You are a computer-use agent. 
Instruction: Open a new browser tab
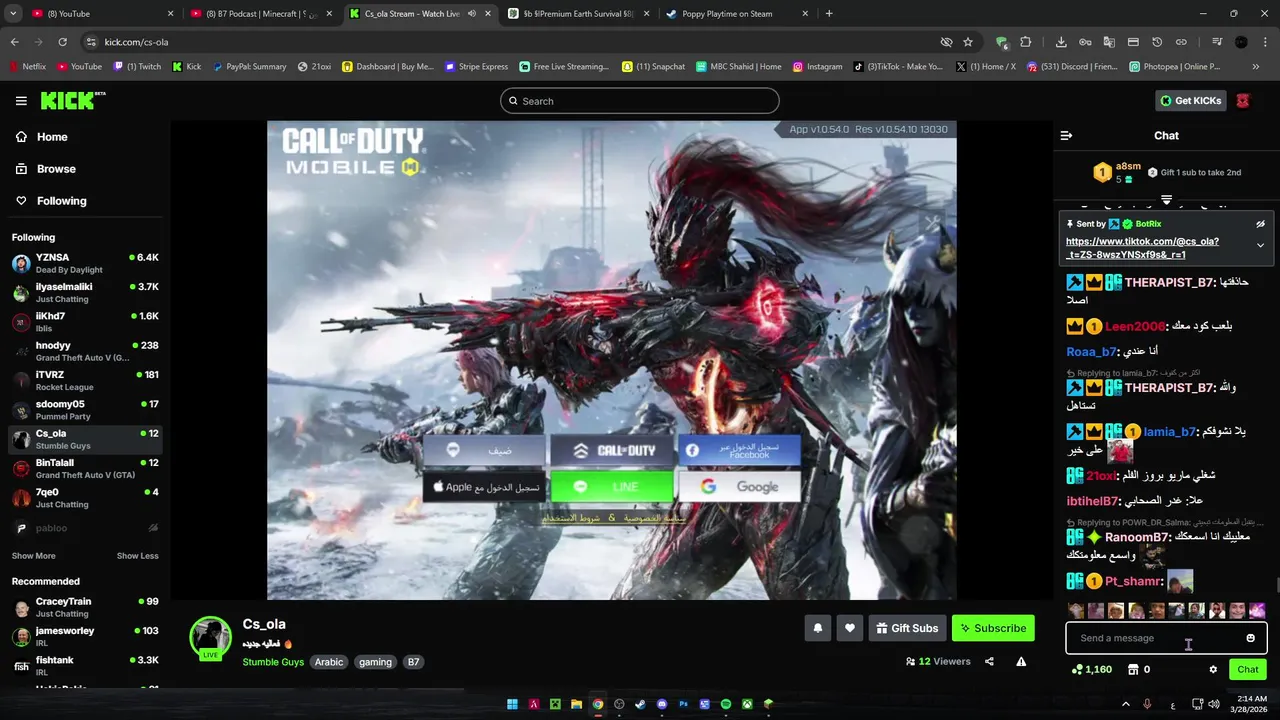(829, 14)
